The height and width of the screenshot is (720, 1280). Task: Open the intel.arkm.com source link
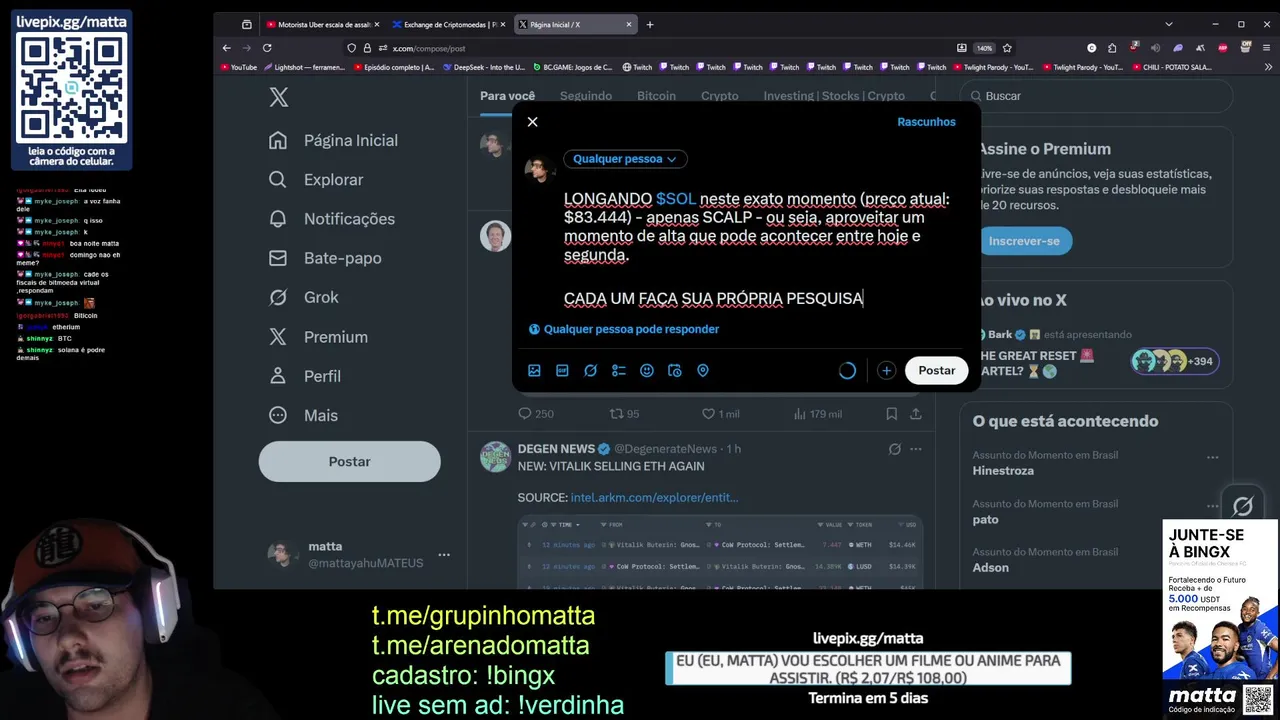click(x=654, y=497)
